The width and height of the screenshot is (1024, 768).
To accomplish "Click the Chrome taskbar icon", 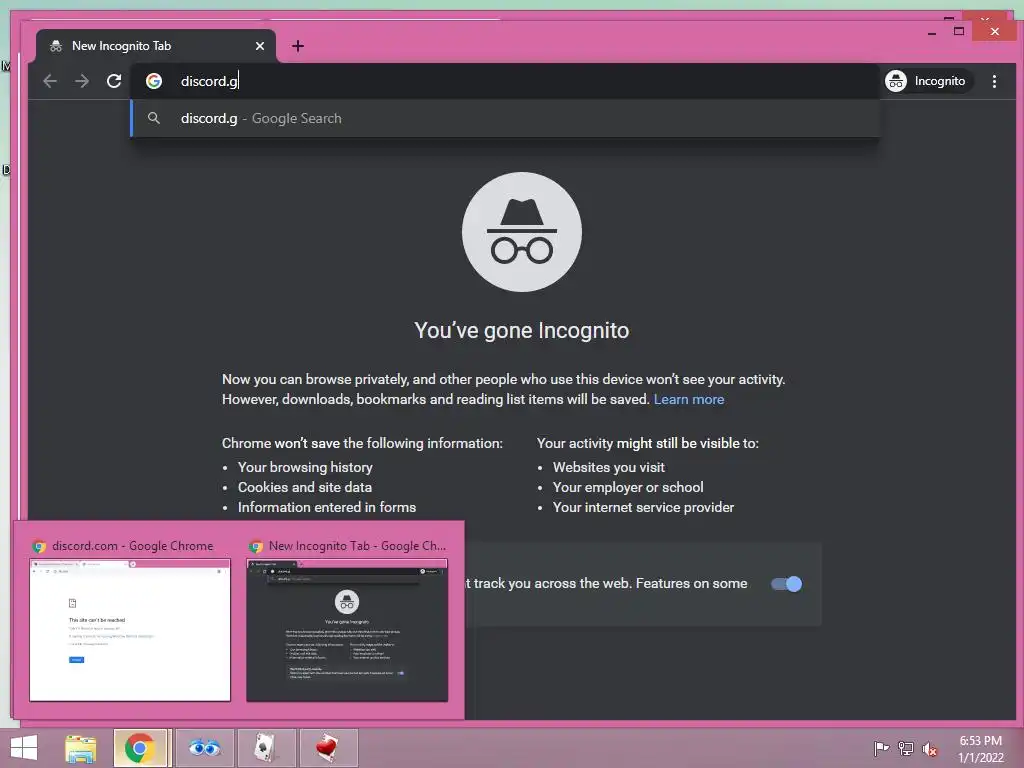I will [x=140, y=748].
